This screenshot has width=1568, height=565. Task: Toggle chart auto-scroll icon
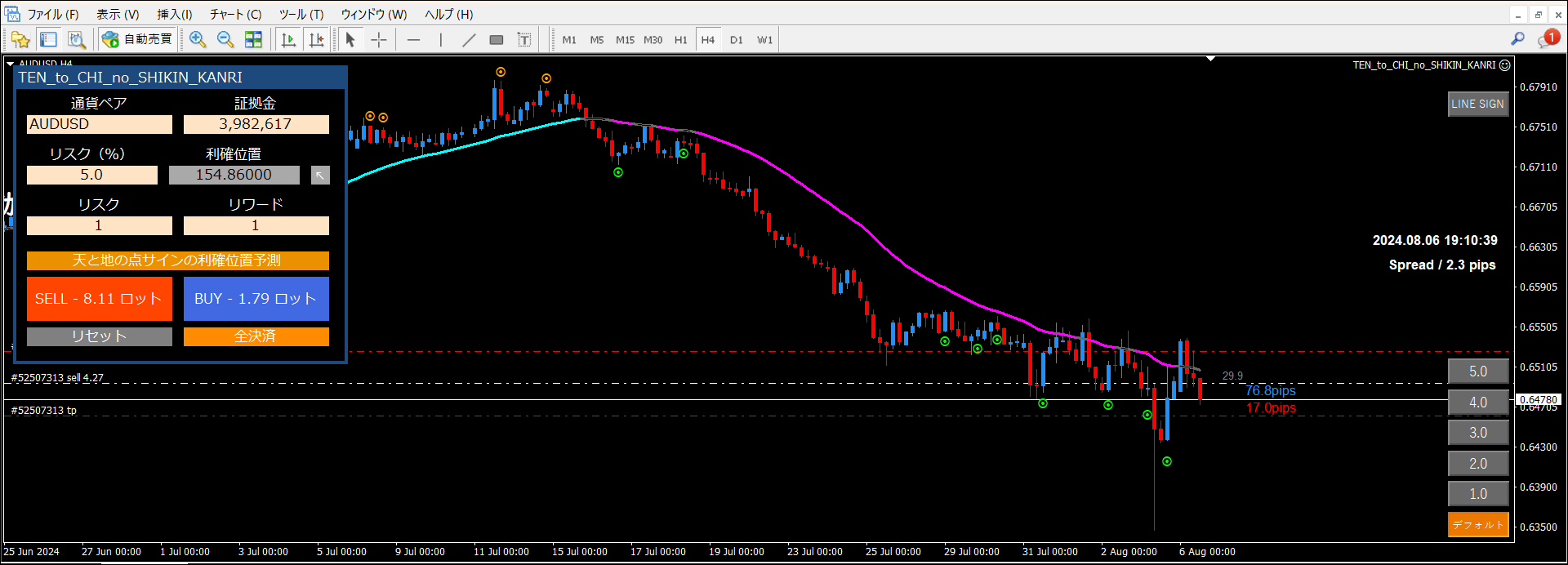point(288,39)
